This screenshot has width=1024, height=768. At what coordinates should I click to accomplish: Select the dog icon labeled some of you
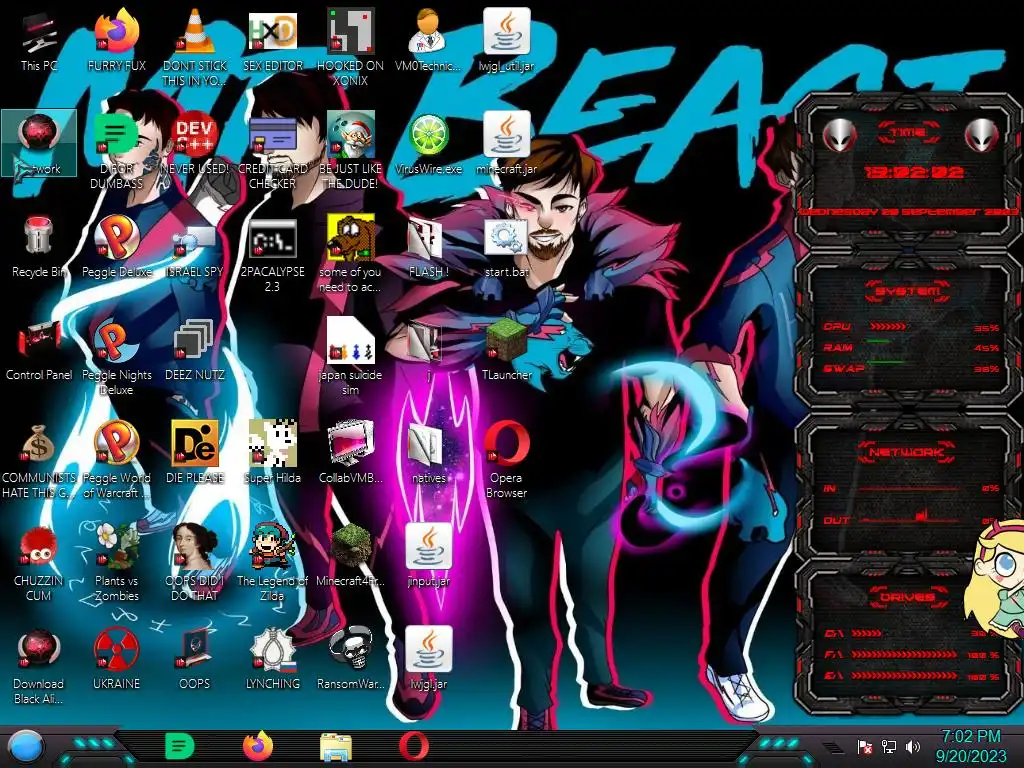pyautogui.click(x=351, y=253)
